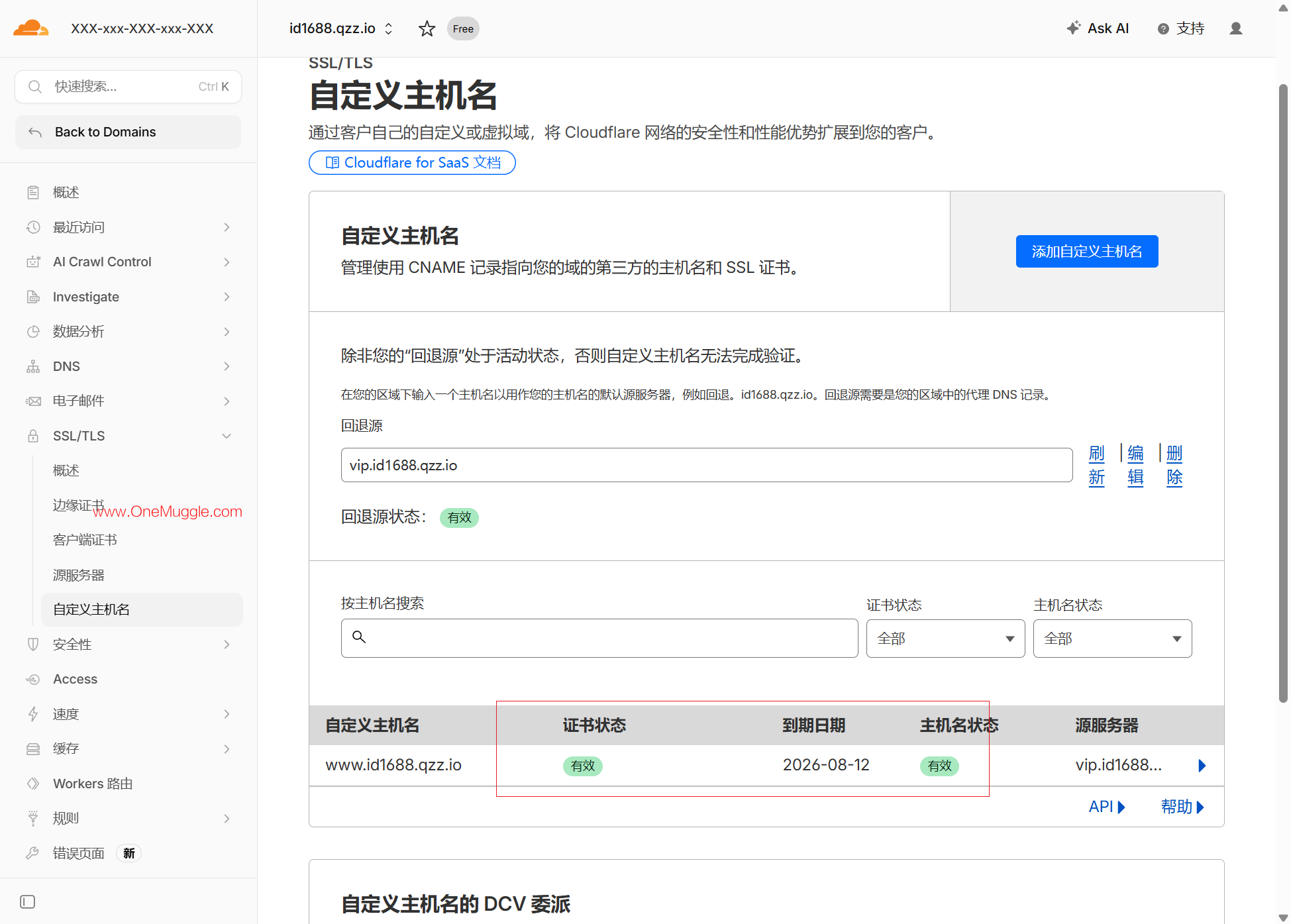Expand the Investigate submenu chevron
The height and width of the screenshot is (924, 1291).
(x=227, y=297)
